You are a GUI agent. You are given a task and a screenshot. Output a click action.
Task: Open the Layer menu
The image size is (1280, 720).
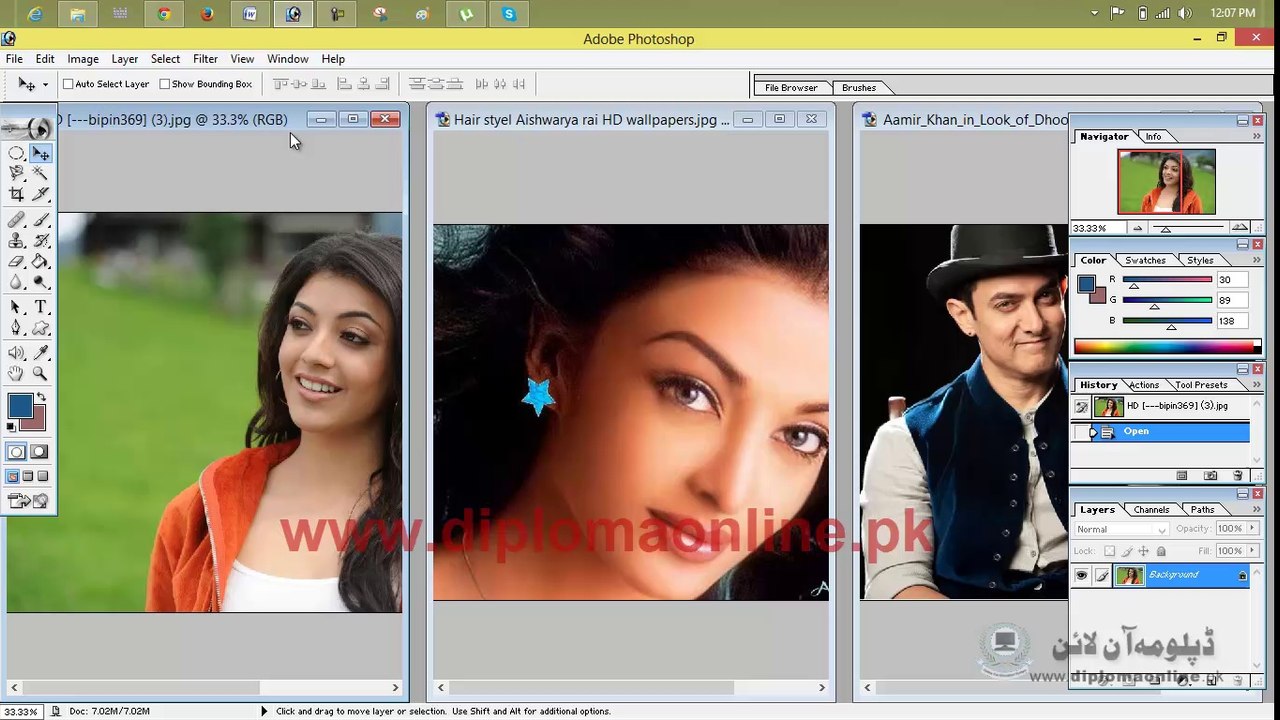[x=125, y=59]
